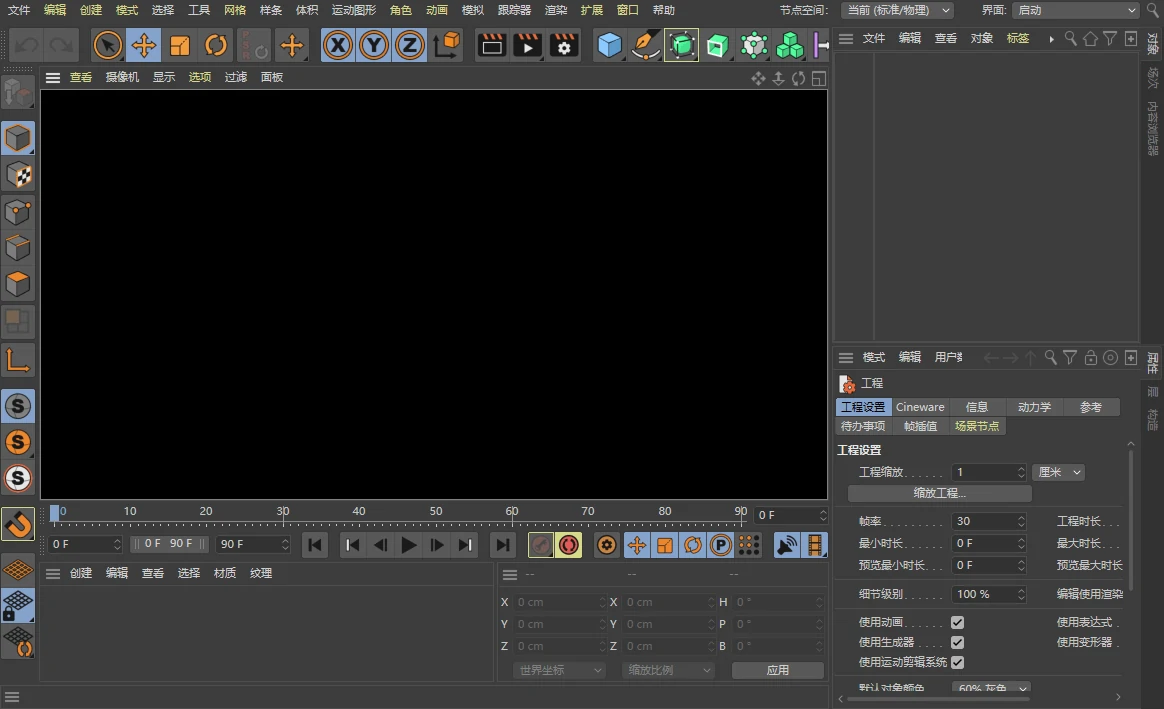1164x709 pixels.
Task: Switch to the Cineware tab
Action: point(921,406)
